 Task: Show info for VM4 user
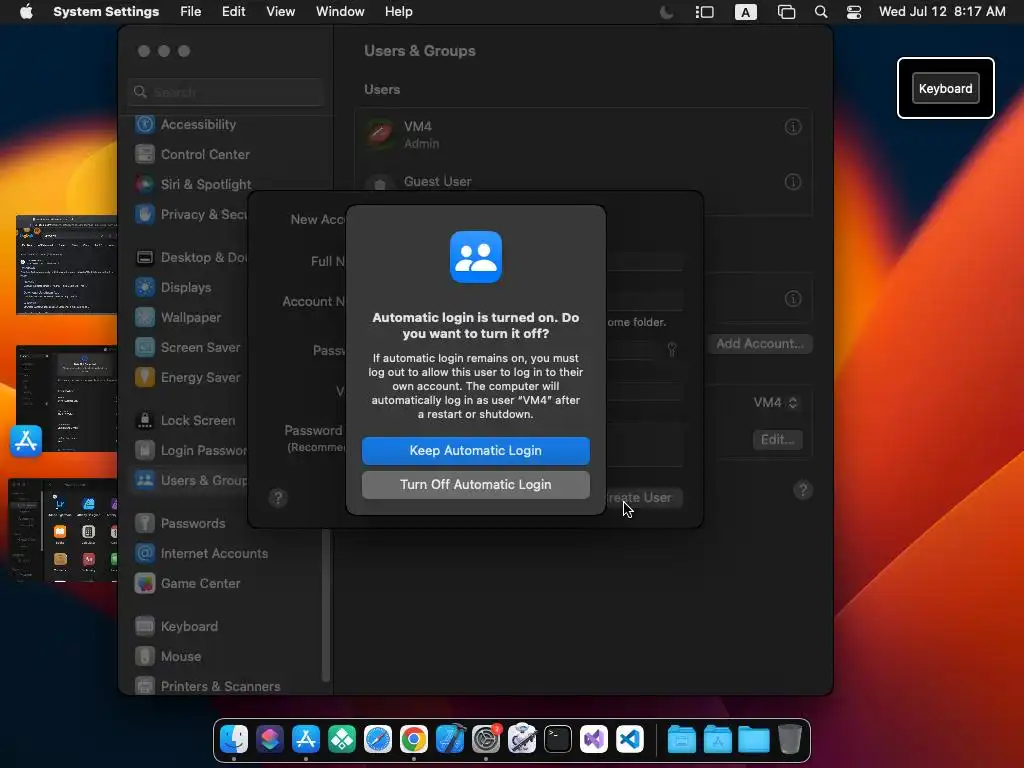coord(793,127)
